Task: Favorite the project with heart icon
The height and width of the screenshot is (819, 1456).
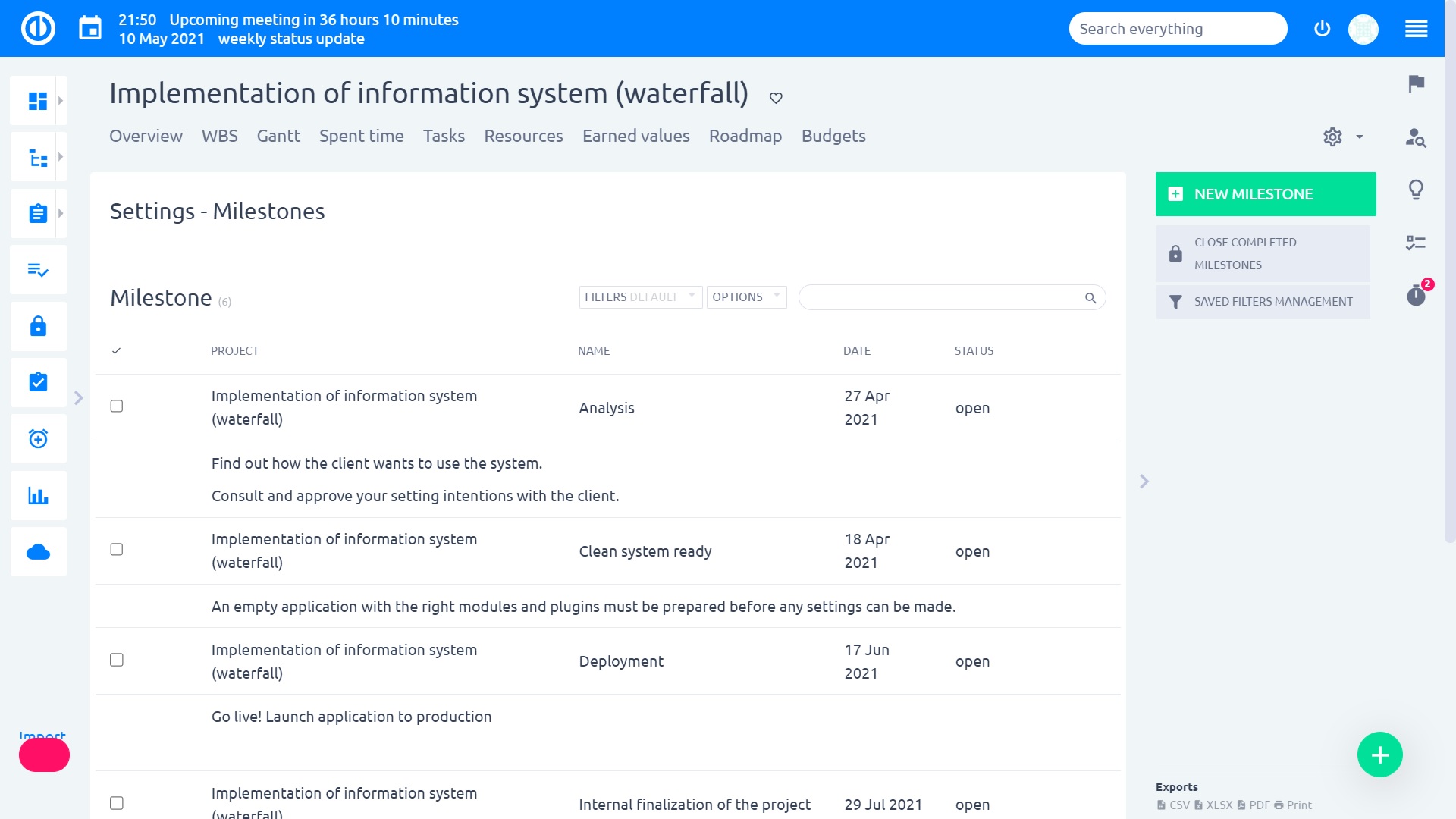Action: tap(776, 98)
